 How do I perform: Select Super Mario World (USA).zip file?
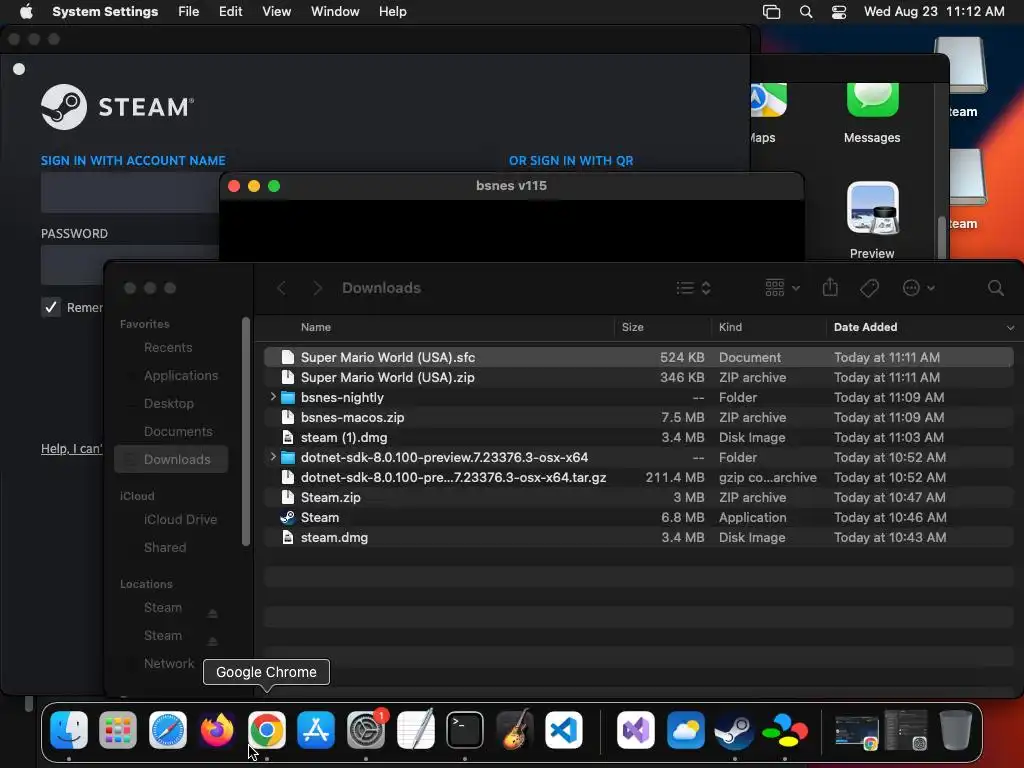639,377
